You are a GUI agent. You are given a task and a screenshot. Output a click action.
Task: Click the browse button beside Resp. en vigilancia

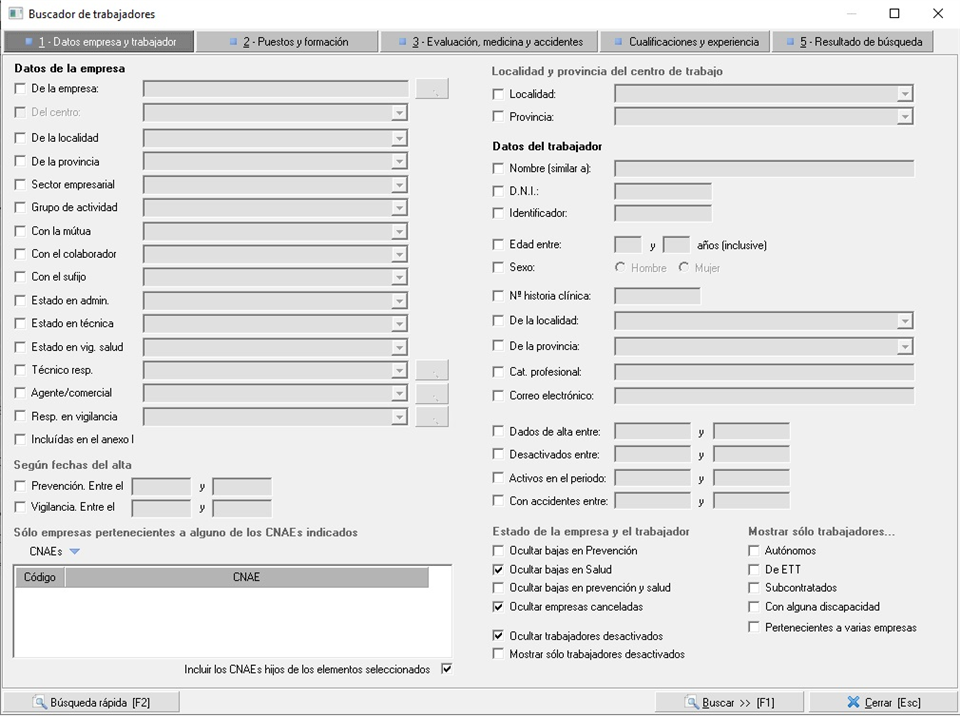432,416
